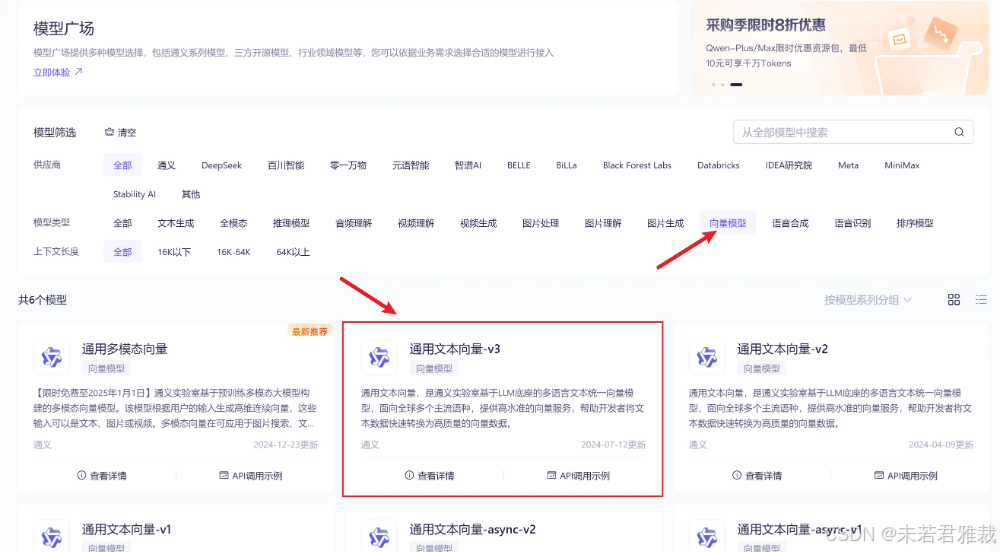Click the 通用文本向量-v3 model logo
Image resolution: width=1000 pixels, height=552 pixels.
point(379,357)
